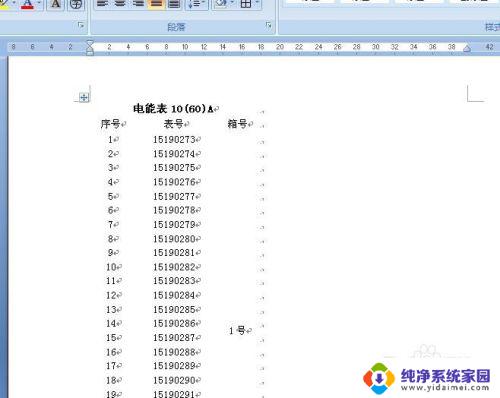
Task: Select the first line indent marker on the ruler
Action: click(x=90, y=44)
